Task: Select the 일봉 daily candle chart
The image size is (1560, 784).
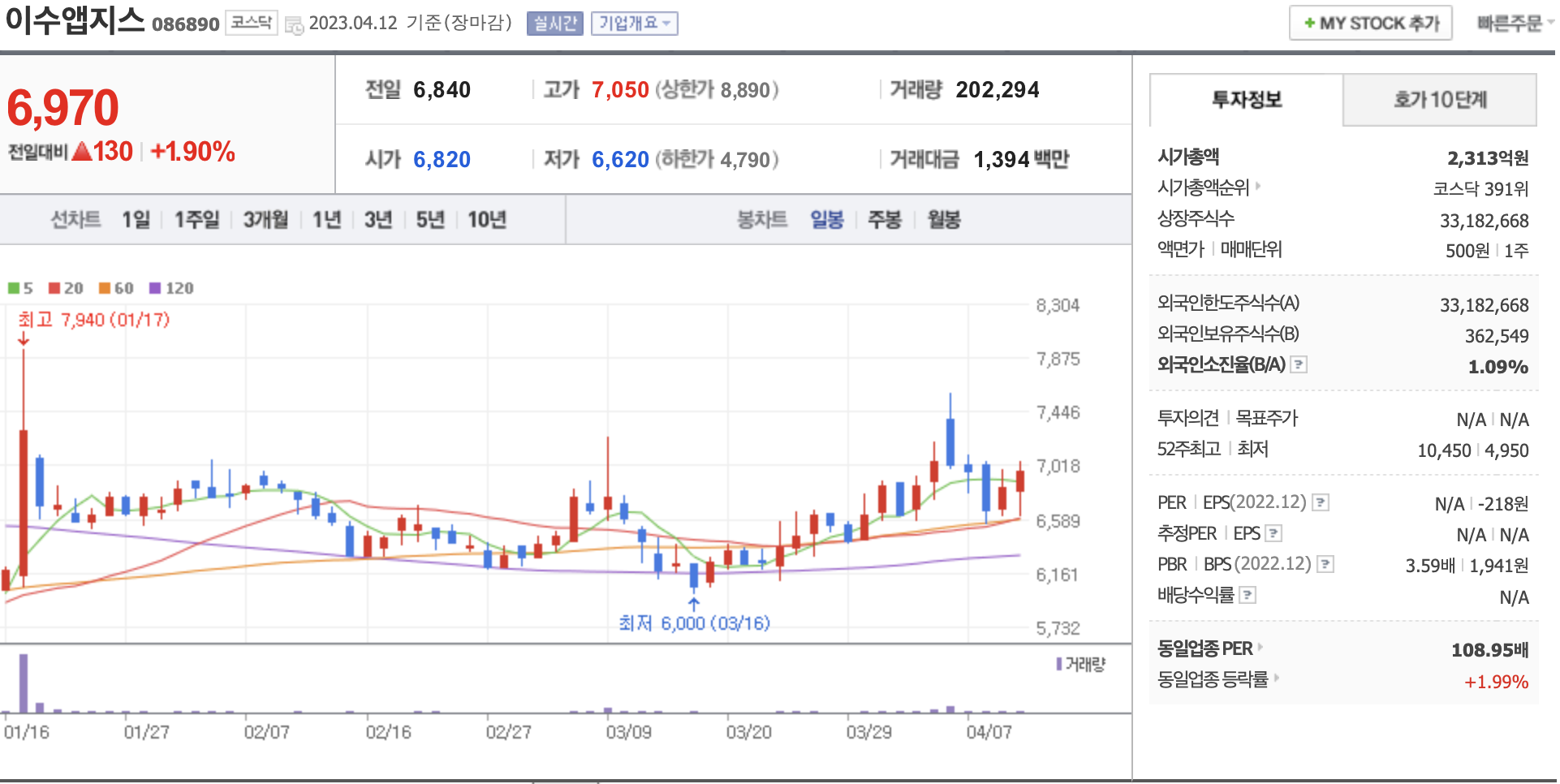Action: point(826,219)
